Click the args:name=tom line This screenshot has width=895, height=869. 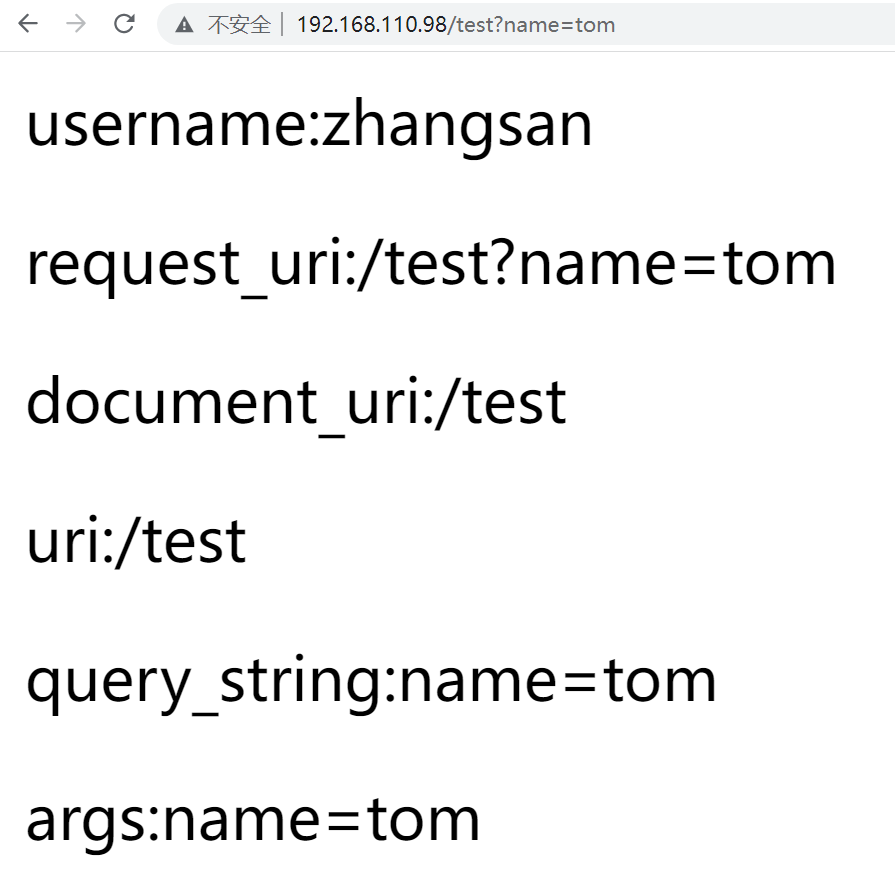(x=252, y=821)
